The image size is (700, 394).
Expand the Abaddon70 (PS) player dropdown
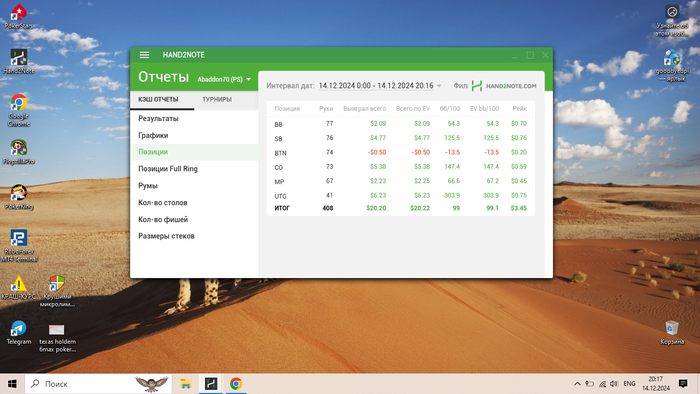point(224,79)
